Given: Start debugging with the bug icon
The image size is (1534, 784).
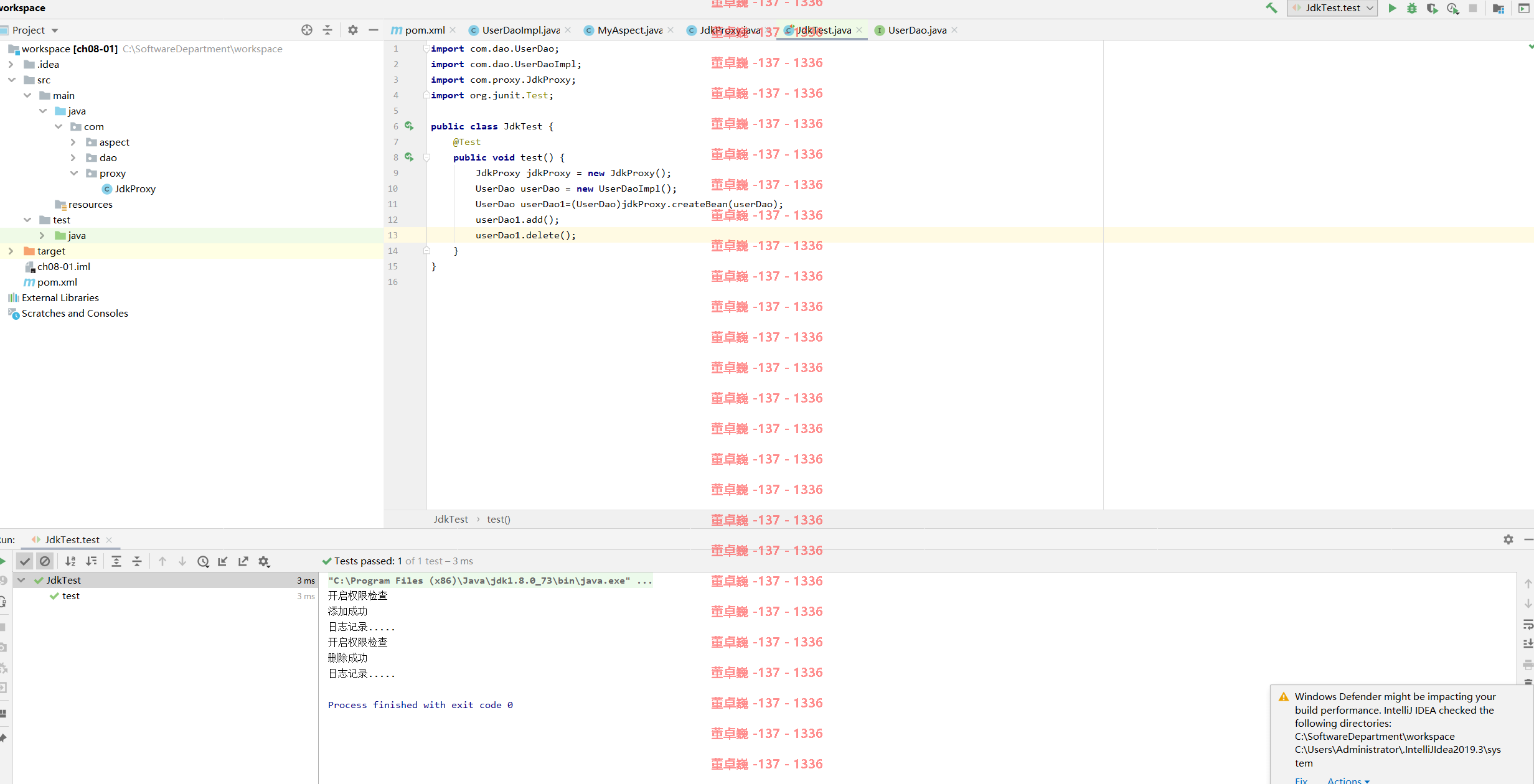Looking at the screenshot, I should pos(1412,8).
